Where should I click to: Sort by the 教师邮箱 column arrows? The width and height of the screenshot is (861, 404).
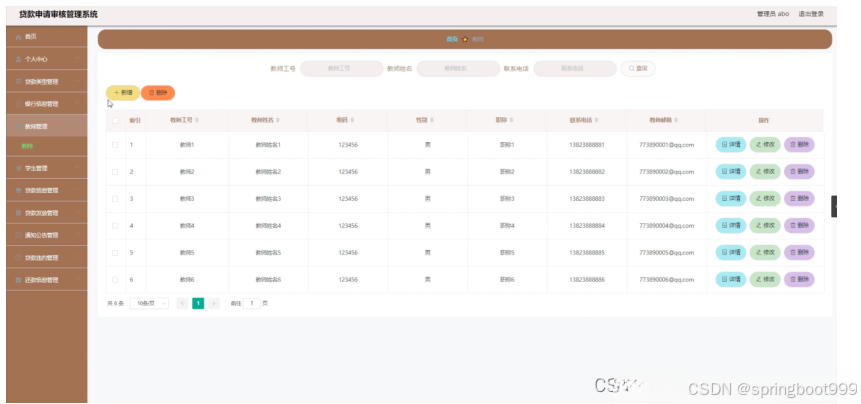[x=676, y=120]
